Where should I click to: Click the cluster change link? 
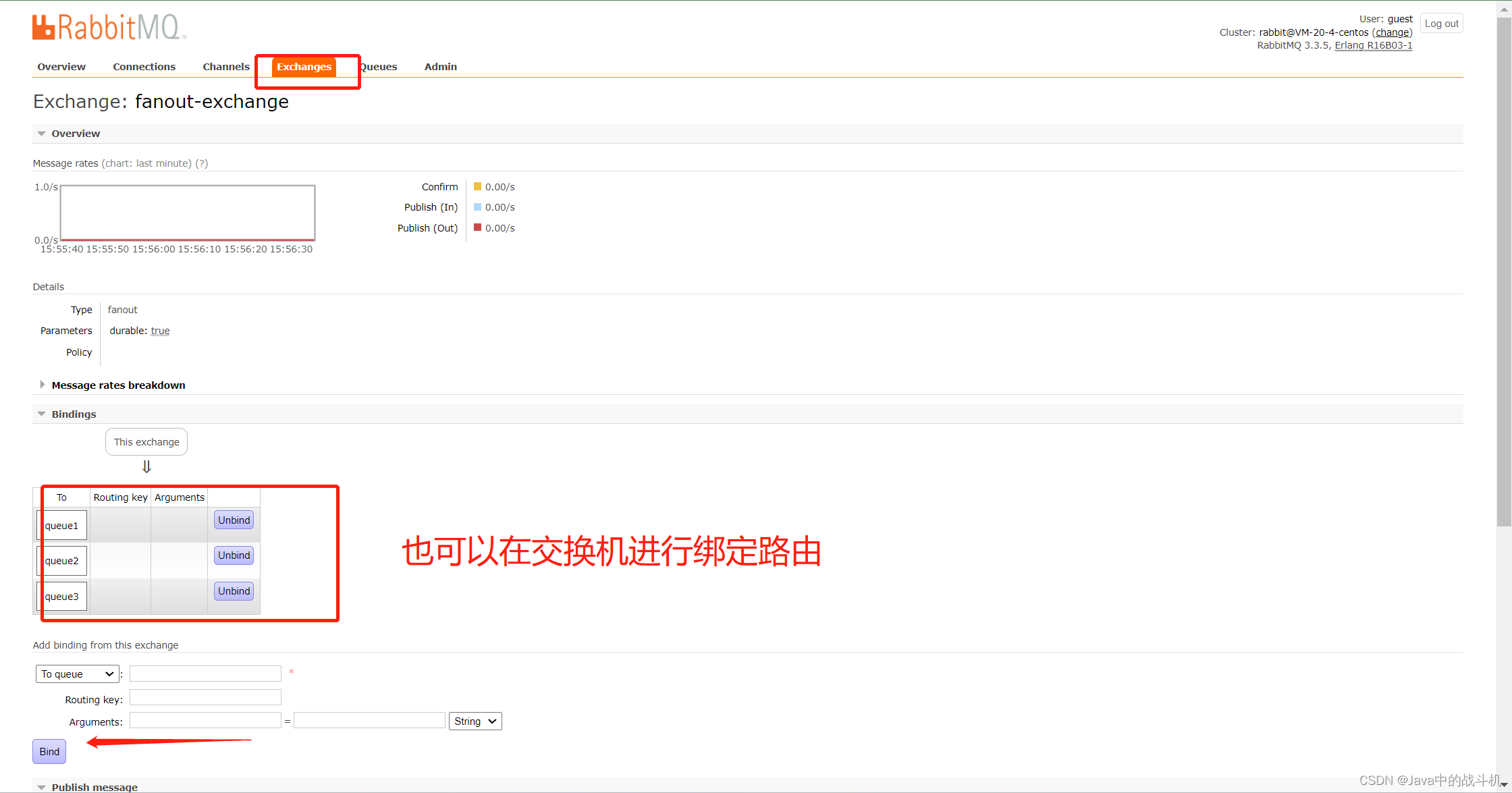click(x=1392, y=32)
